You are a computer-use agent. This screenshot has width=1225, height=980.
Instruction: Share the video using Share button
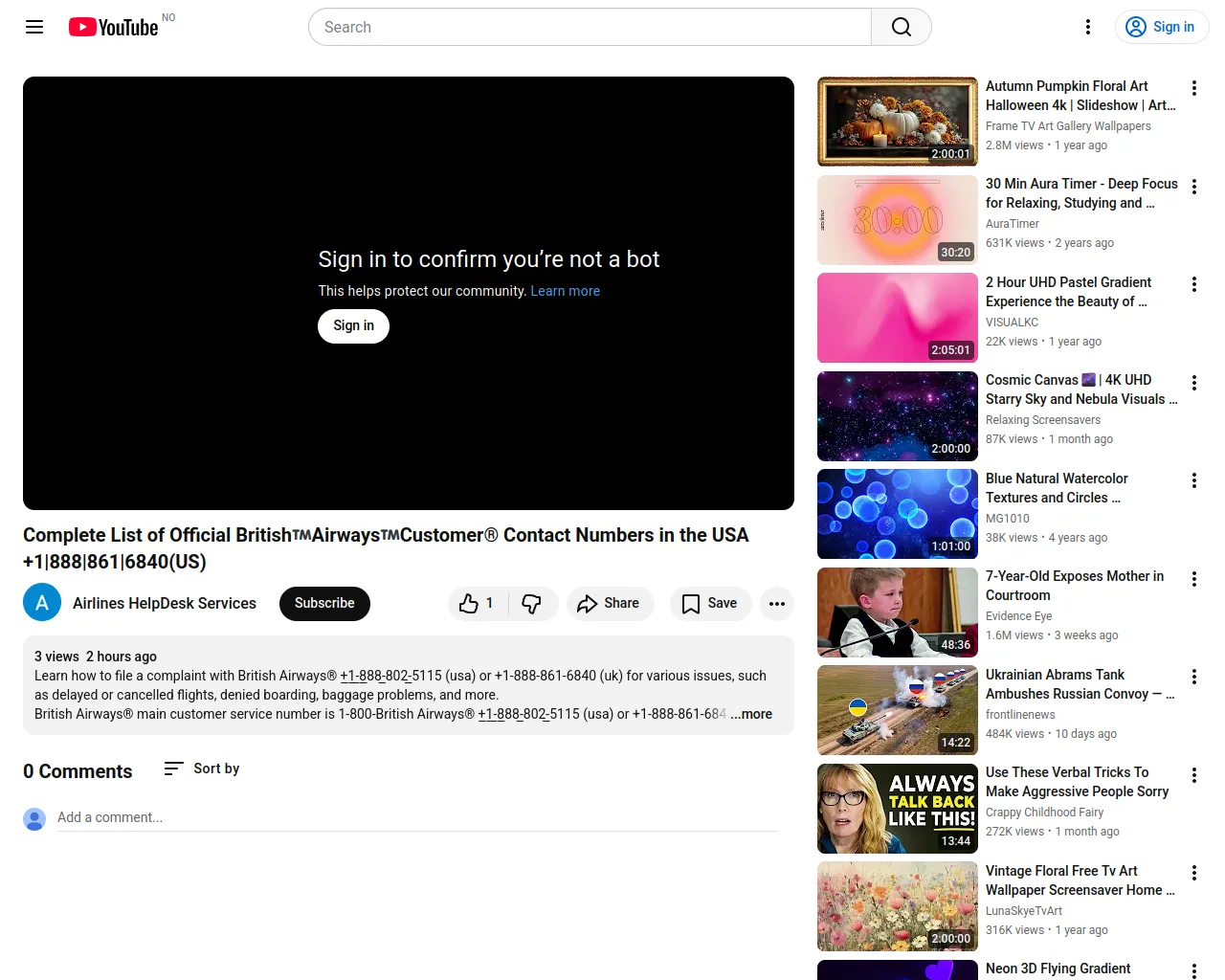(x=609, y=604)
